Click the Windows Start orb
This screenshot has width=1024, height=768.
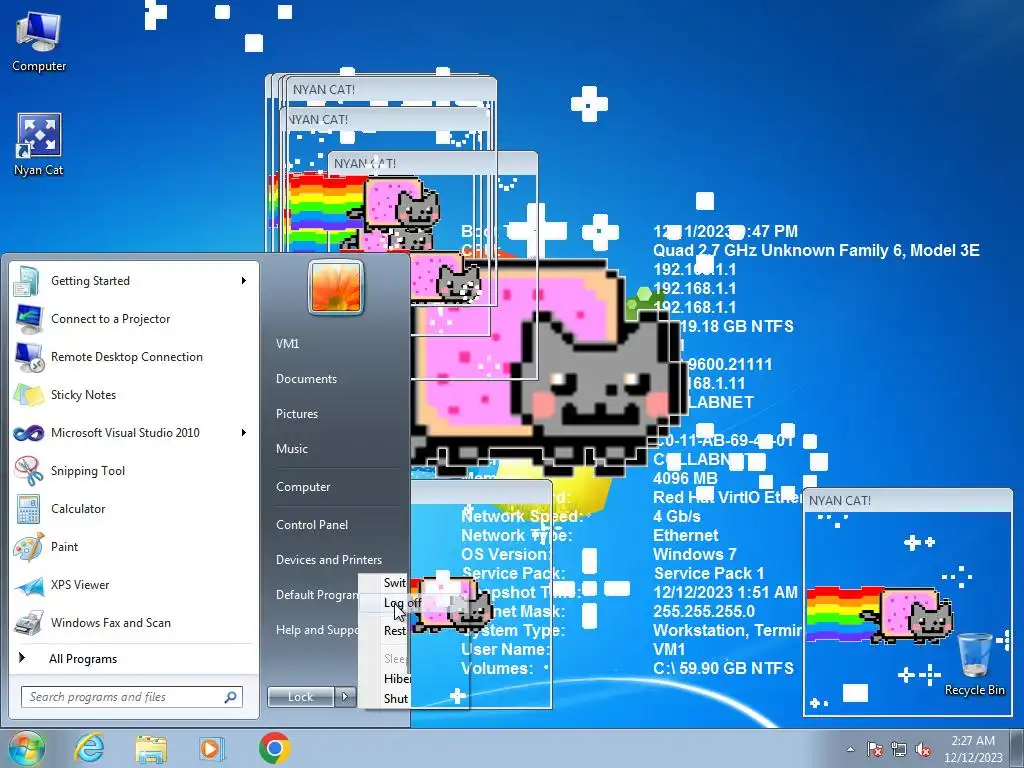click(x=26, y=748)
